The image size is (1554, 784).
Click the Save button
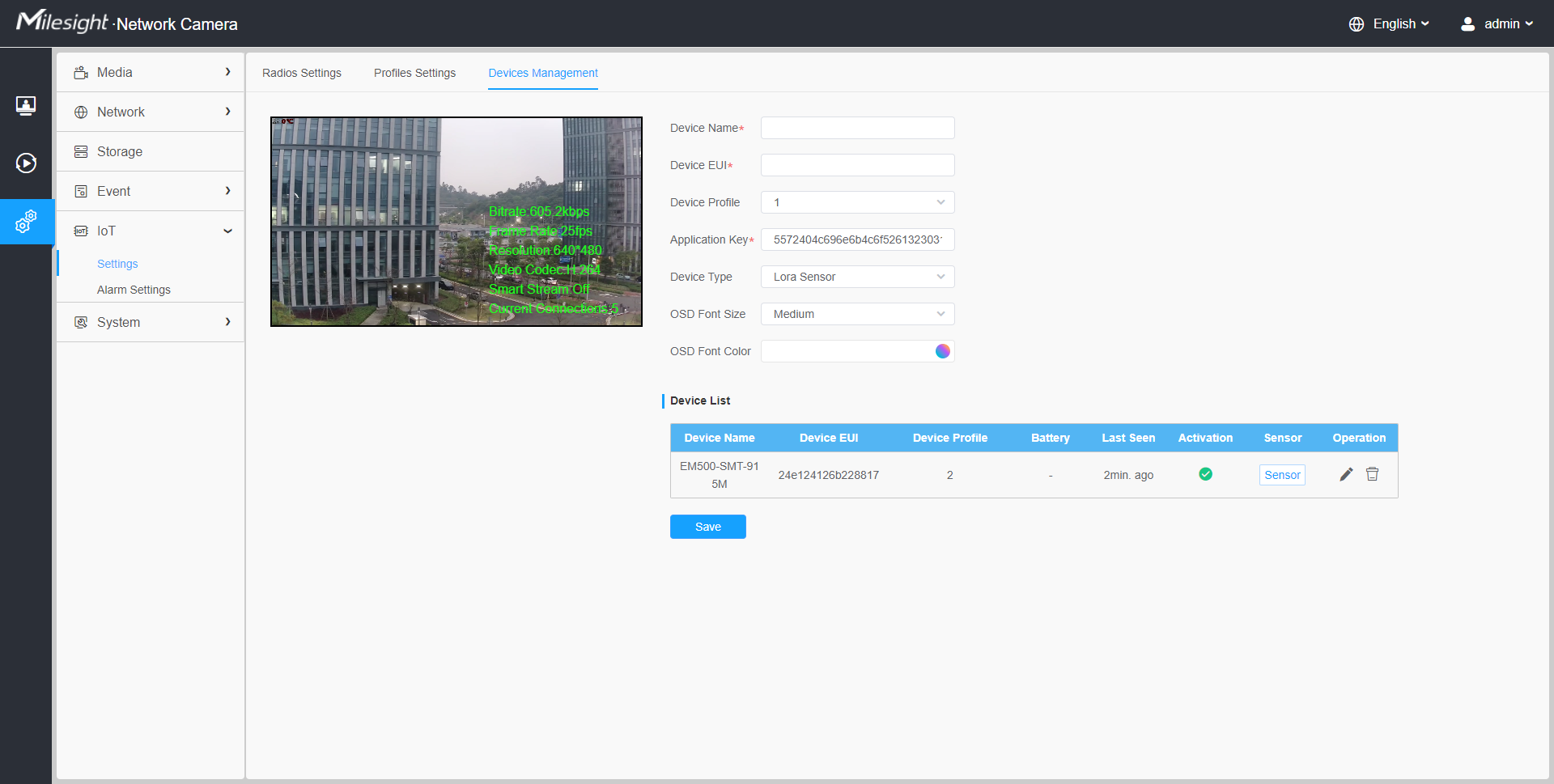(x=708, y=527)
